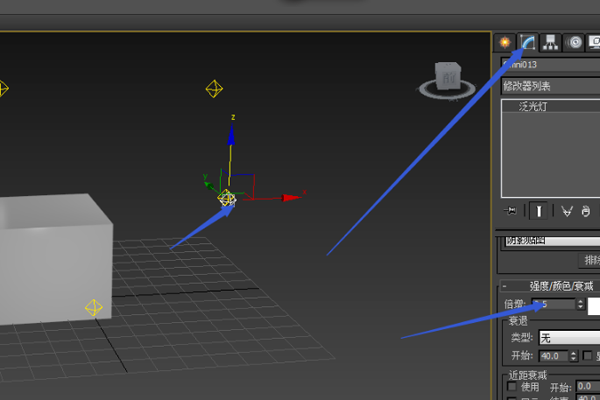Click the Omni013 object name field
The width and height of the screenshot is (600, 400).
pos(551,64)
